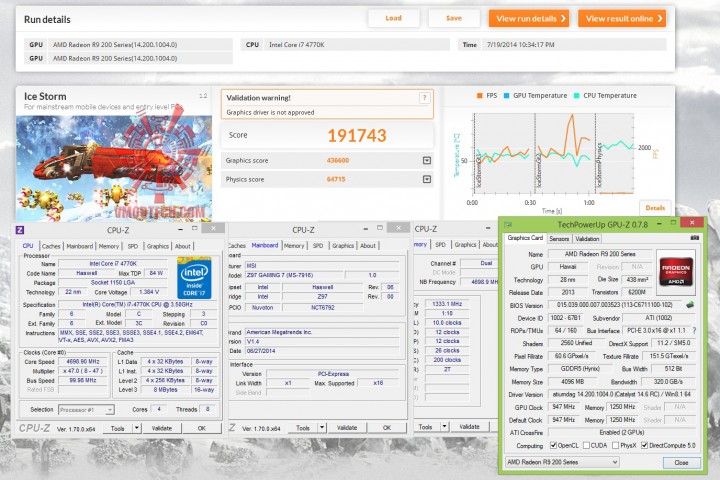Viewport: 720px width, 480px height.
Task: Expand the Graphics score details arrow
Action: coord(427,160)
